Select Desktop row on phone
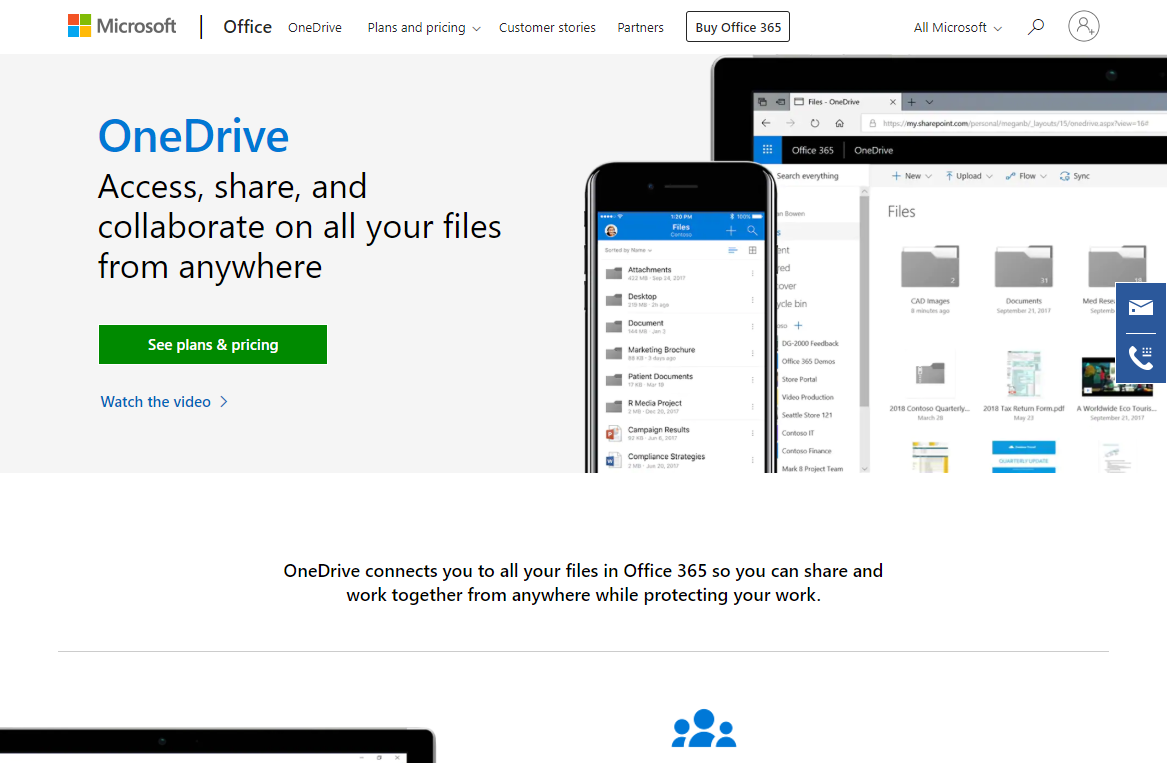Viewport: 1167px width, 763px height. pyautogui.click(x=681, y=300)
